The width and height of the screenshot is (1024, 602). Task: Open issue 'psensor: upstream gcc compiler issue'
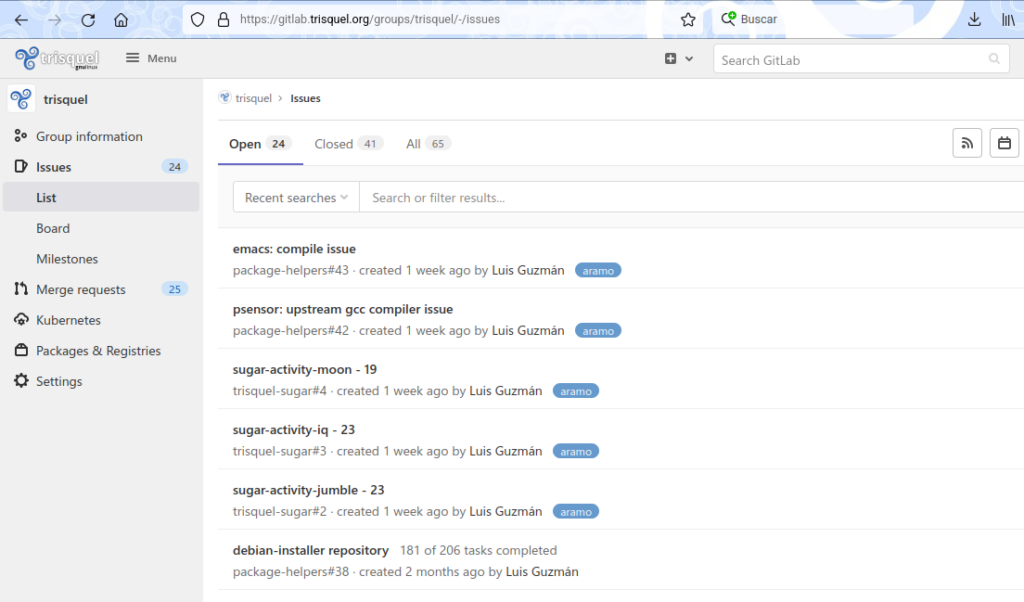343,309
